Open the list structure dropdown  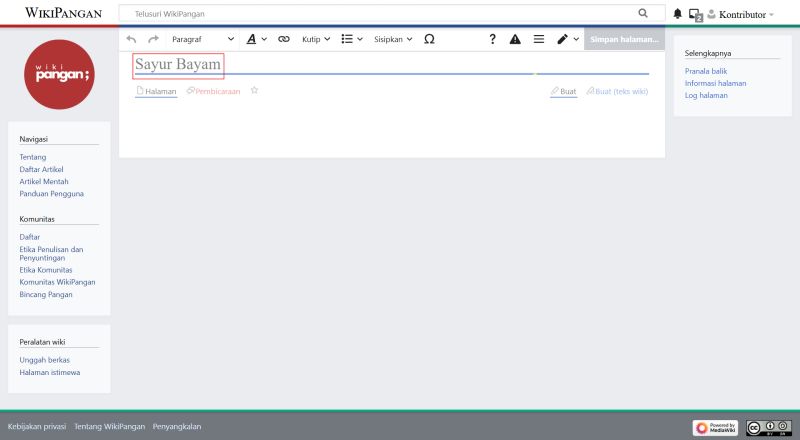(351, 39)
